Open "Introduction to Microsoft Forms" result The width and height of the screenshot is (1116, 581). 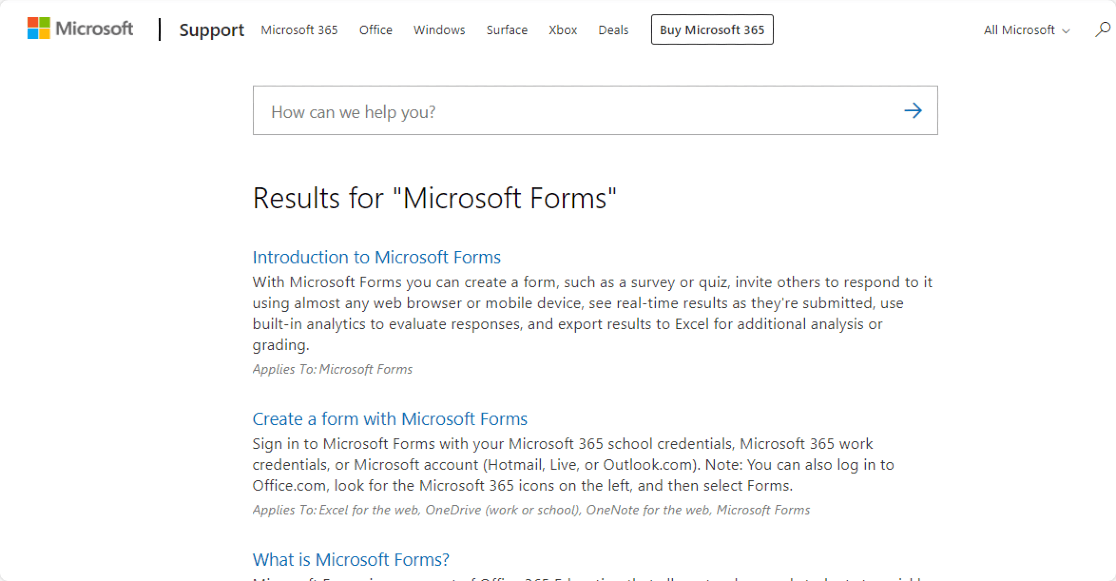click(x=376, y=257)
